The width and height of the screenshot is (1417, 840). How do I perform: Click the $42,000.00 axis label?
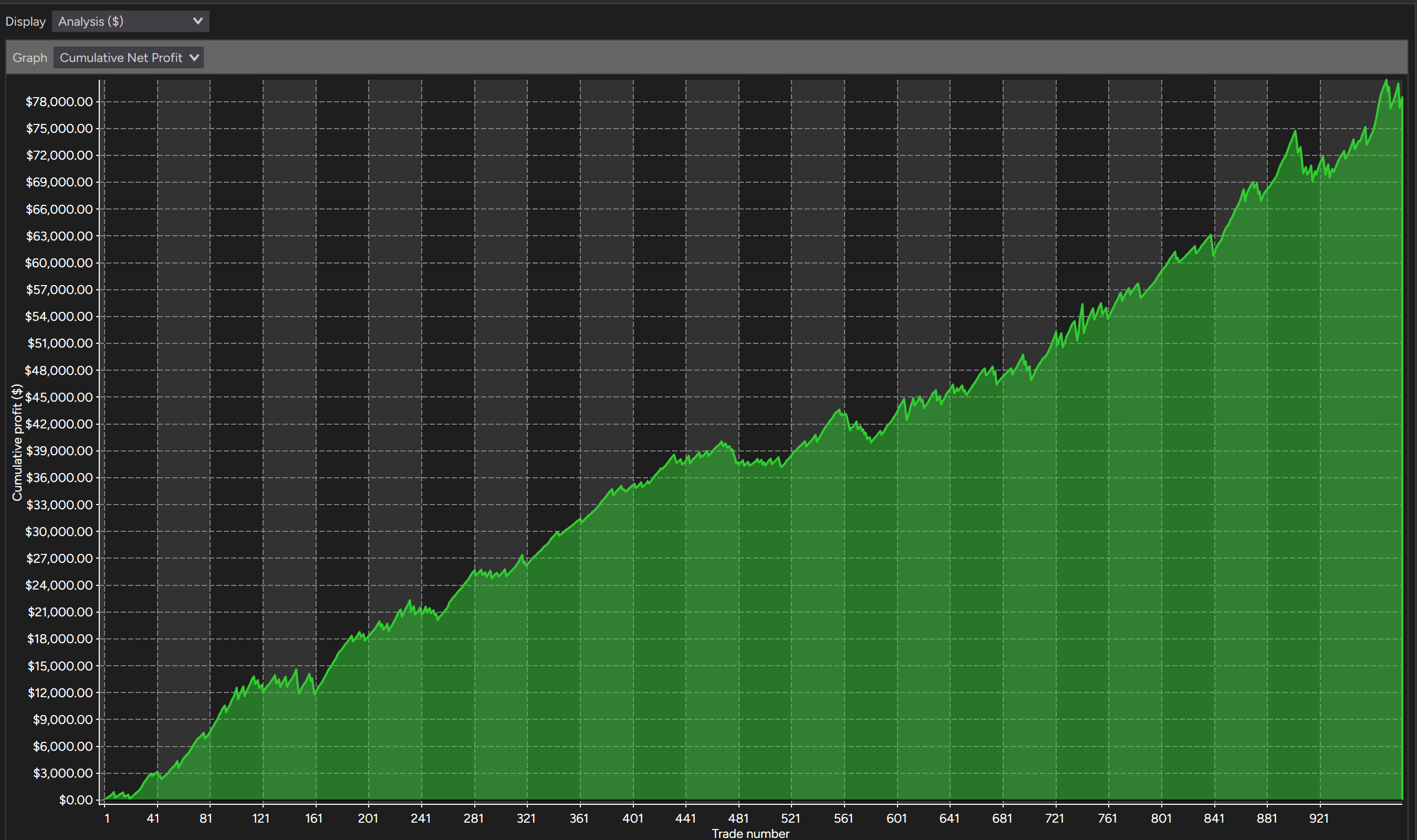[x=59, y=424]
